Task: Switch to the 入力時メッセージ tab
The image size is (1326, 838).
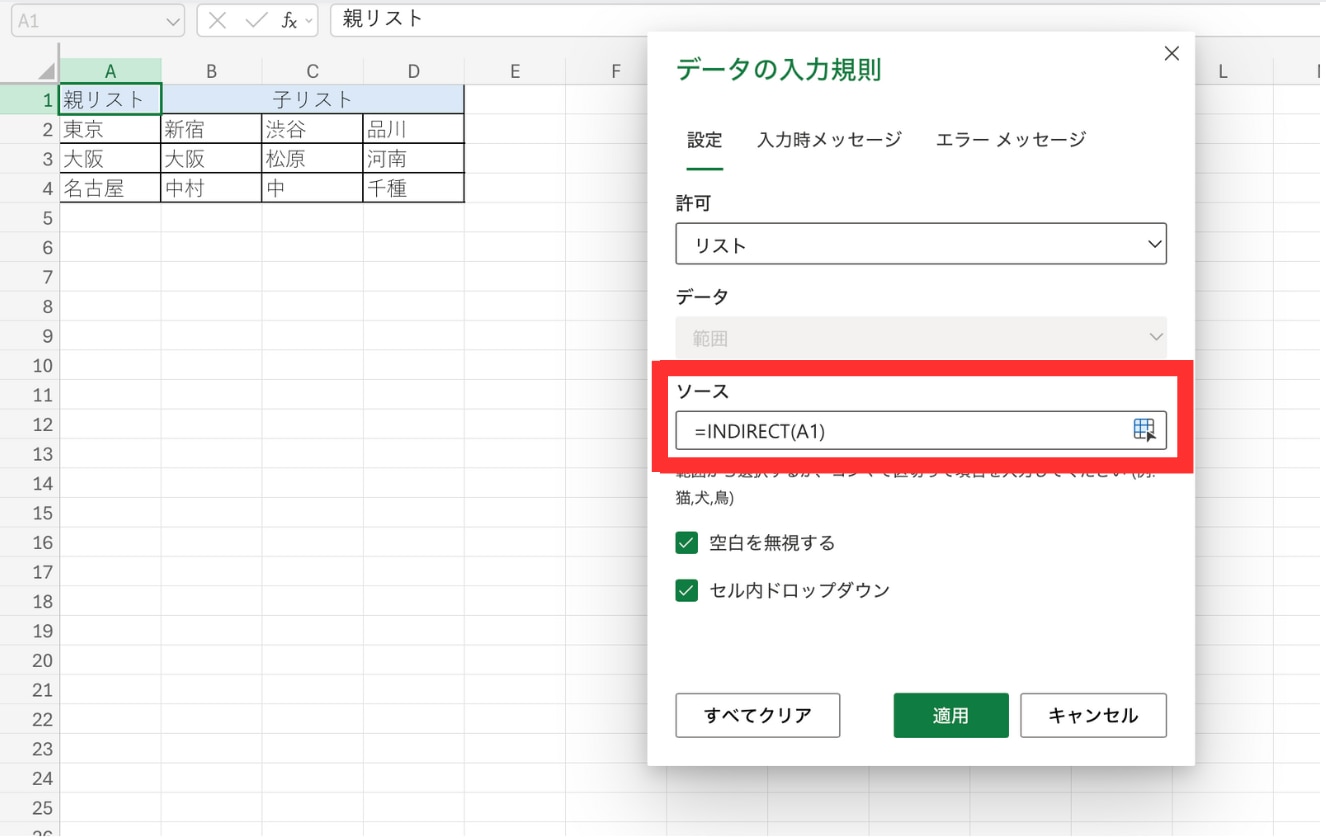Action: coord(829,140)
